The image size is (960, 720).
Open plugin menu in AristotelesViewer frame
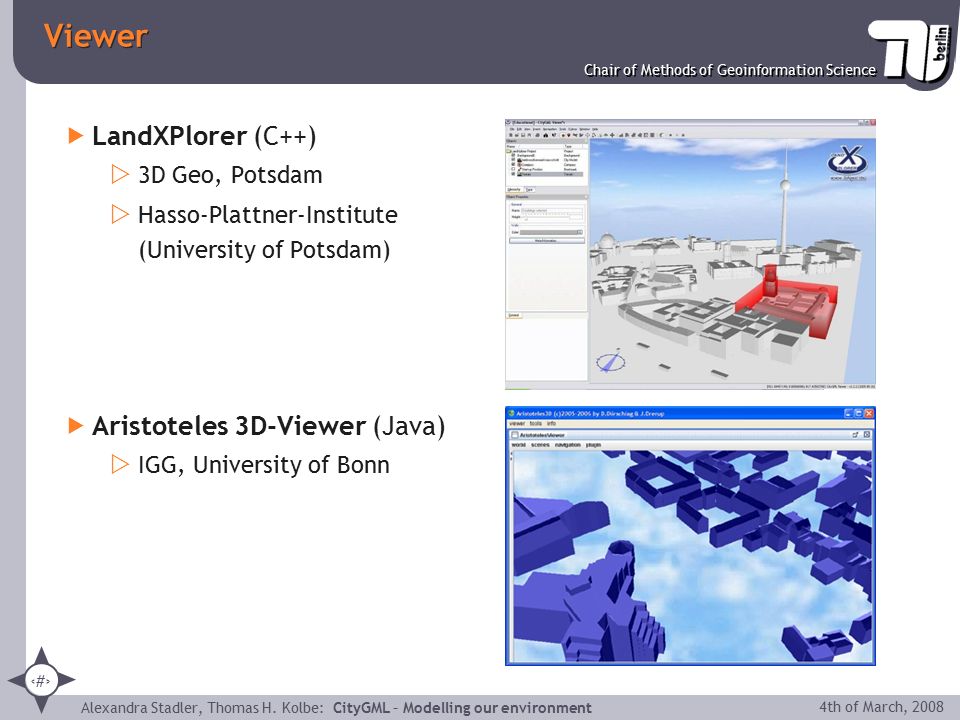coord(593,444)
